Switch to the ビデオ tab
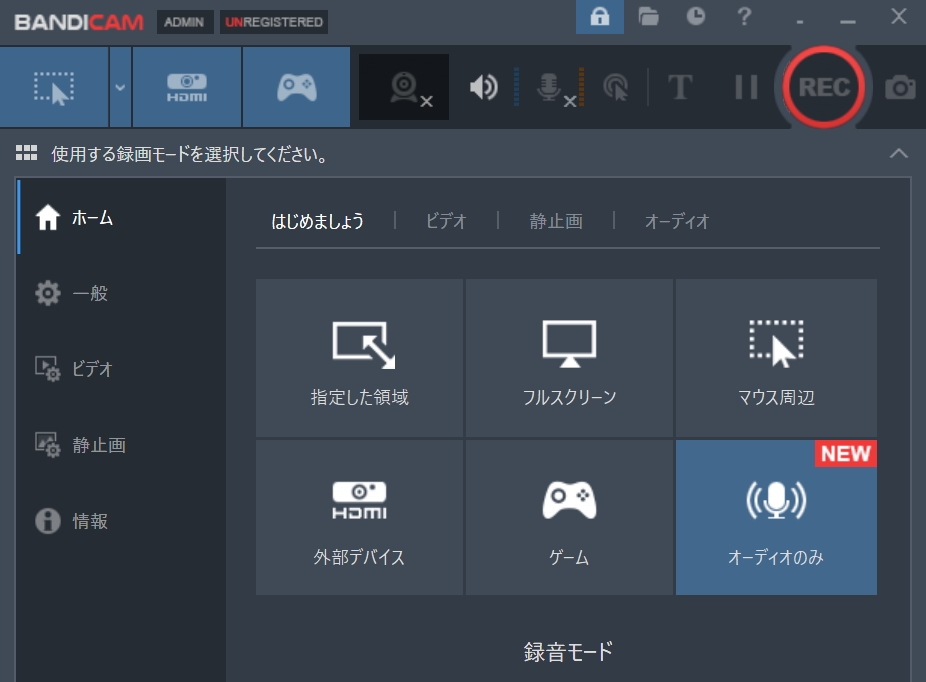 [446, 221]
